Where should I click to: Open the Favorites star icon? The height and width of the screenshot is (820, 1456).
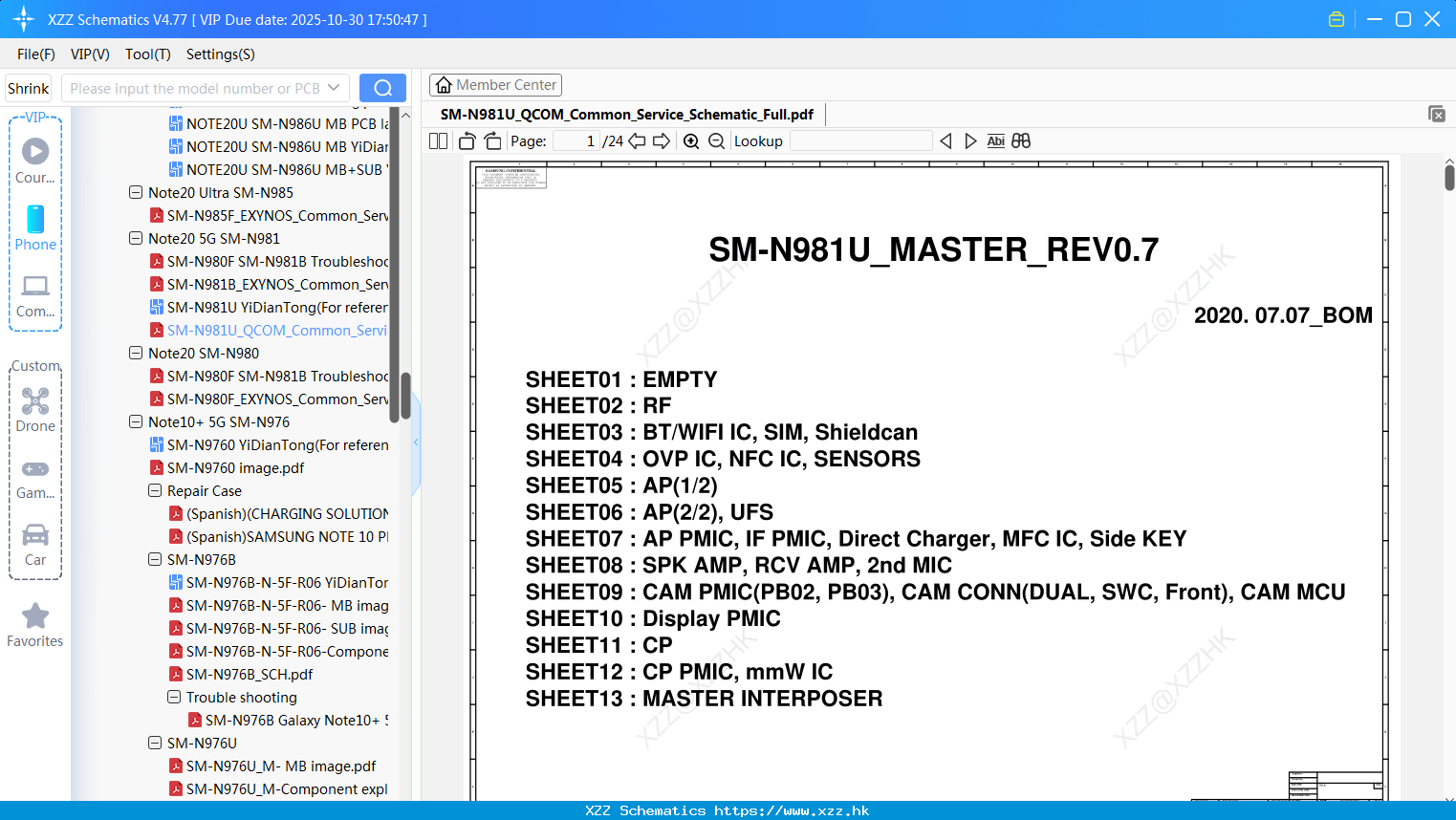coord(35,626)
